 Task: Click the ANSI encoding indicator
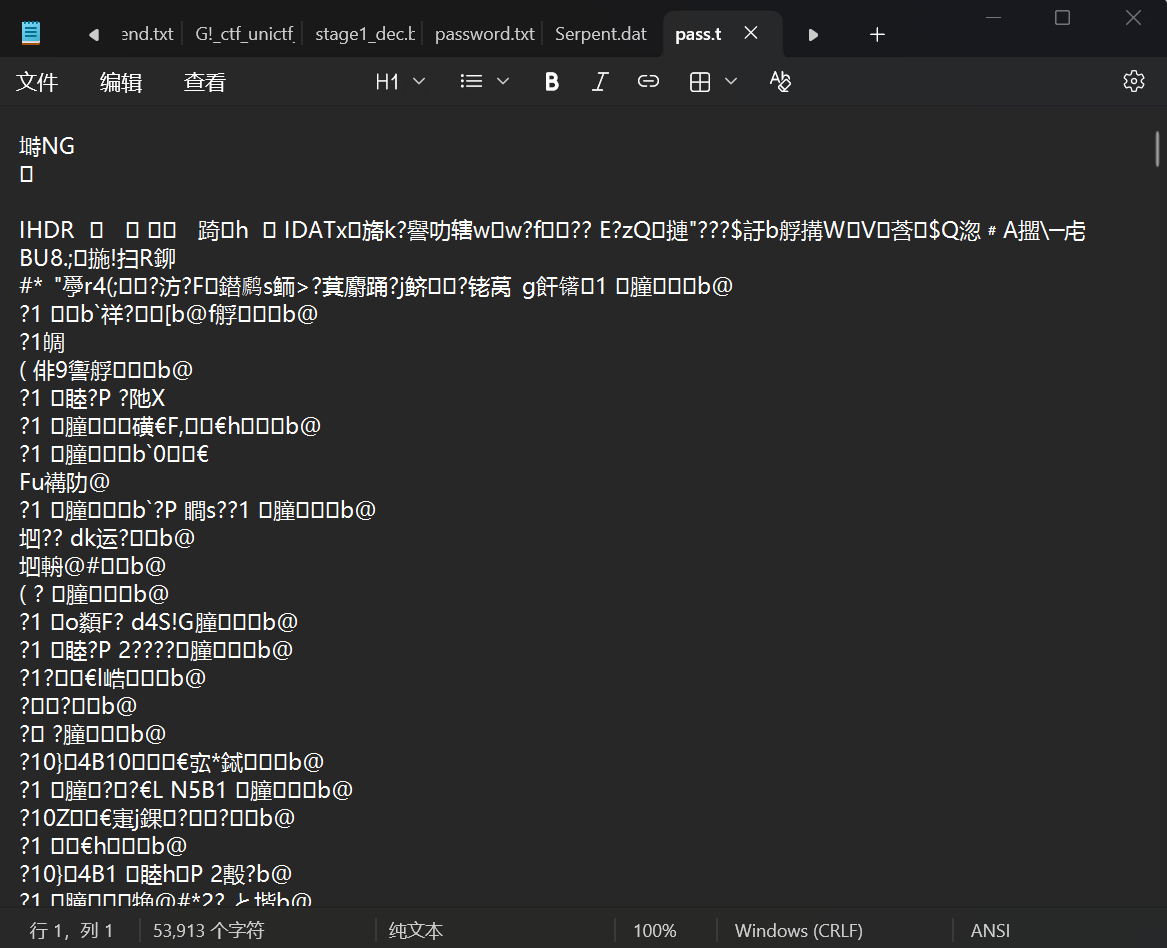click(990, 931)
